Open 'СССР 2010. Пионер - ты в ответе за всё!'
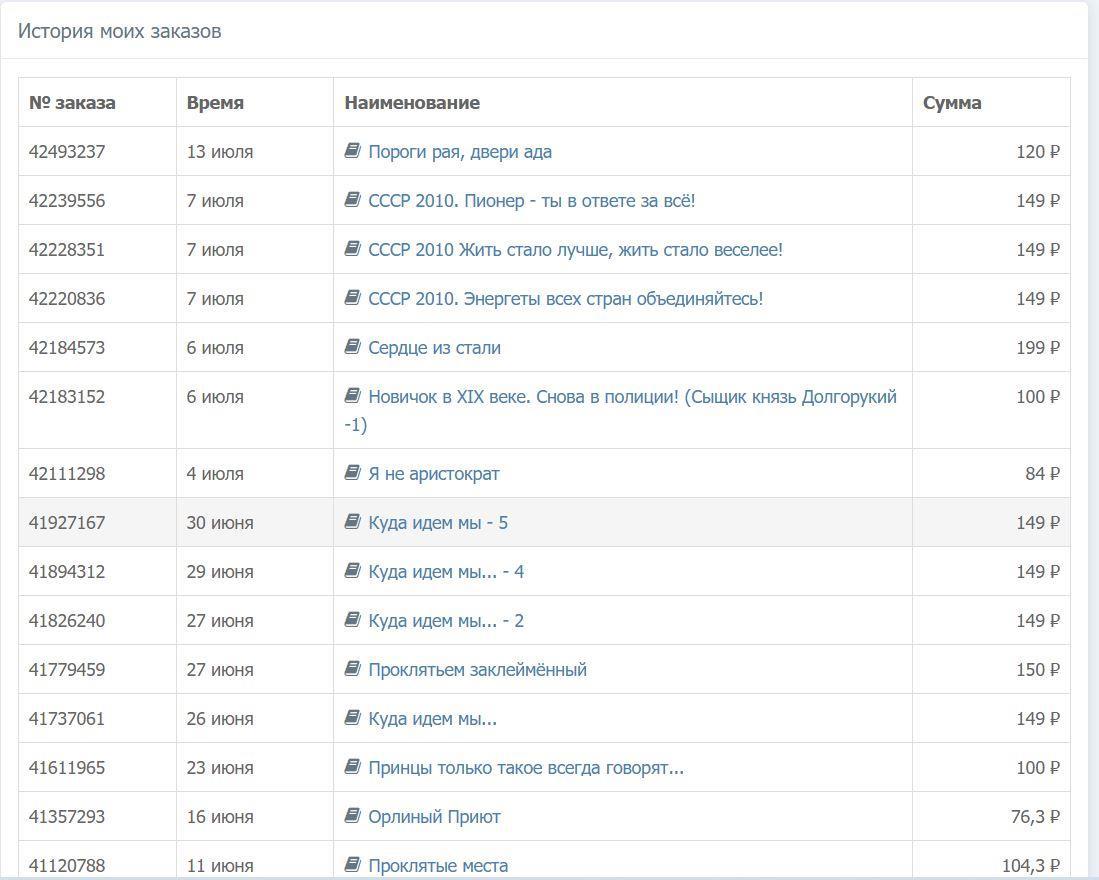 tap(531, 201)
